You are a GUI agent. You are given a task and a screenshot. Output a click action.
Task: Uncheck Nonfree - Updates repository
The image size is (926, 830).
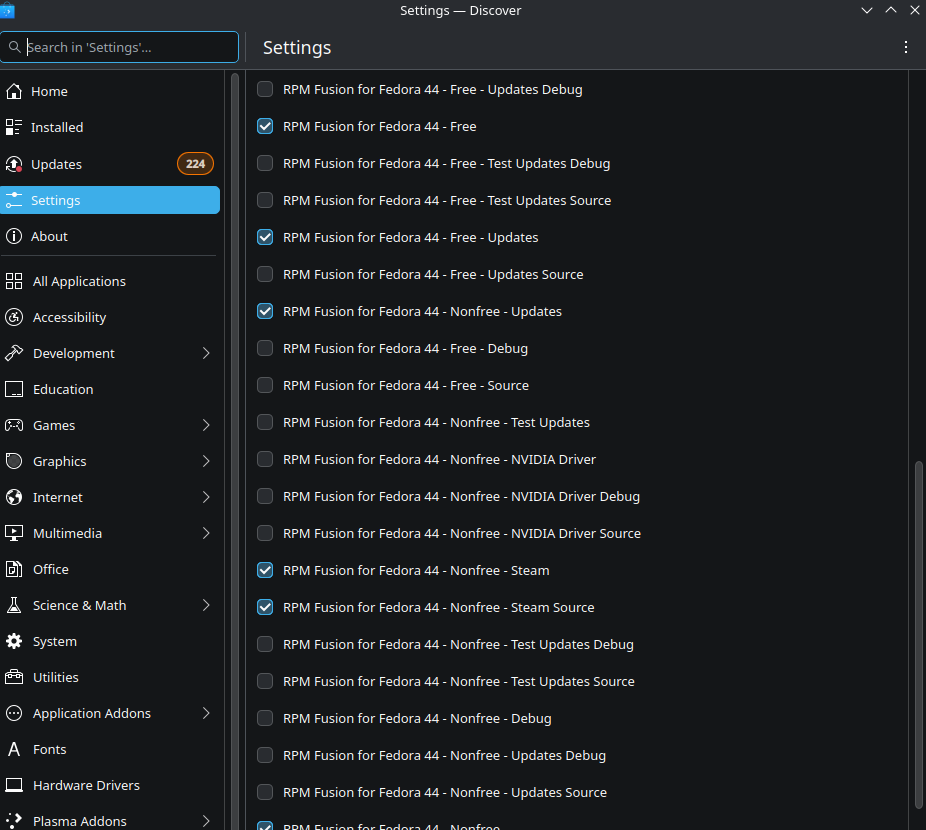[x=265, y=311]
